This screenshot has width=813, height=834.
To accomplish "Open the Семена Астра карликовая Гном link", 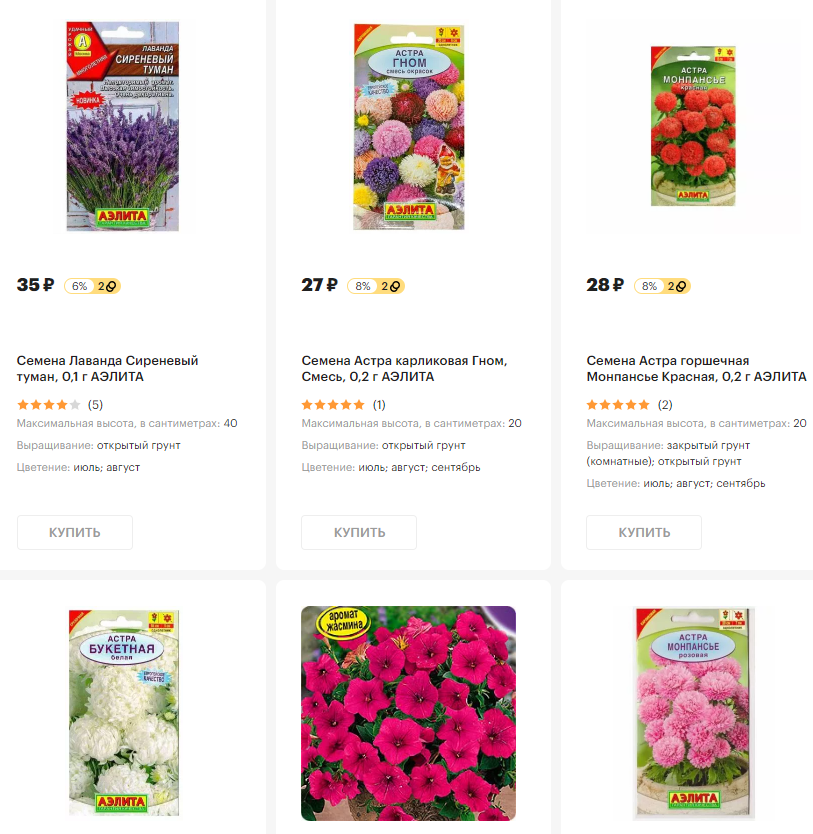I will tap(404, 368).
